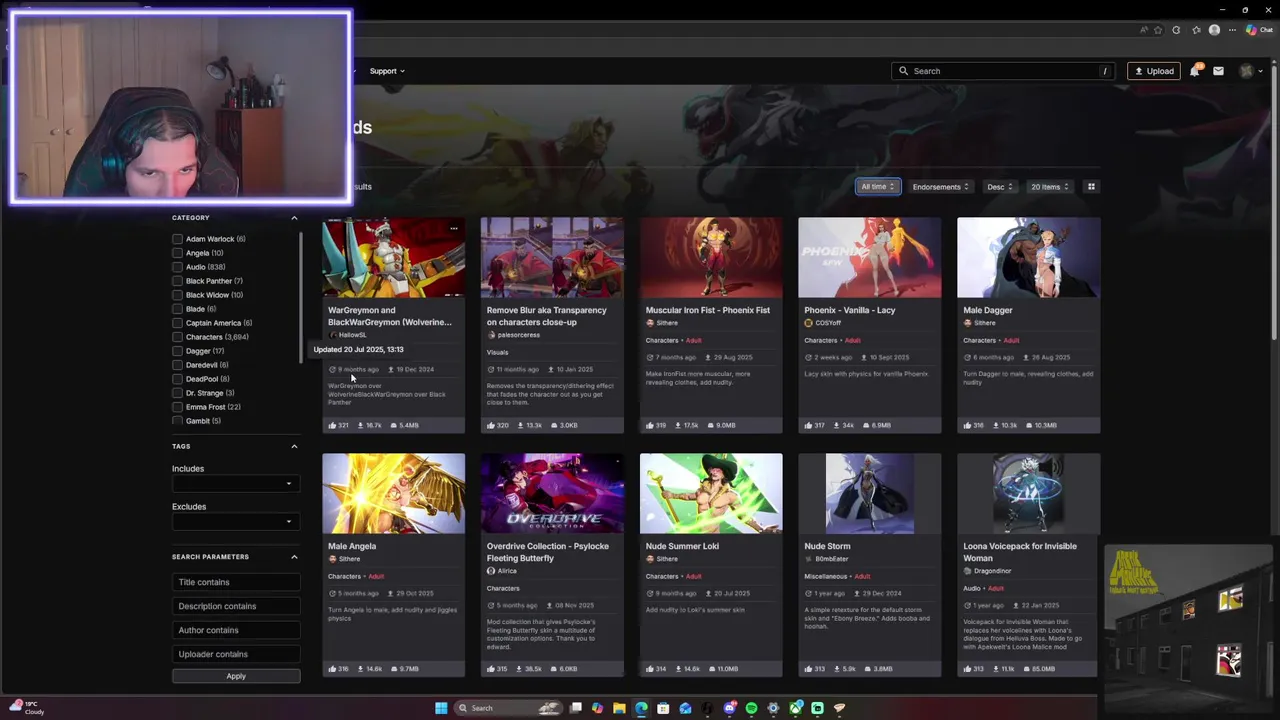This screenshot has width=1280, height=720.
Task: Click the Description contains field
Action: tap(236, 606)
